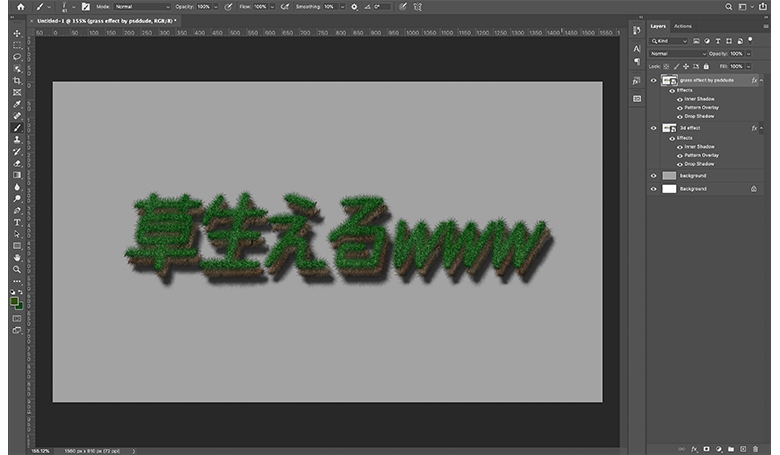The height and width of the screenshot is (455, 780).
Task: Toggle visibility of the '3d effect' layer
Action: [x=654, y=128]
